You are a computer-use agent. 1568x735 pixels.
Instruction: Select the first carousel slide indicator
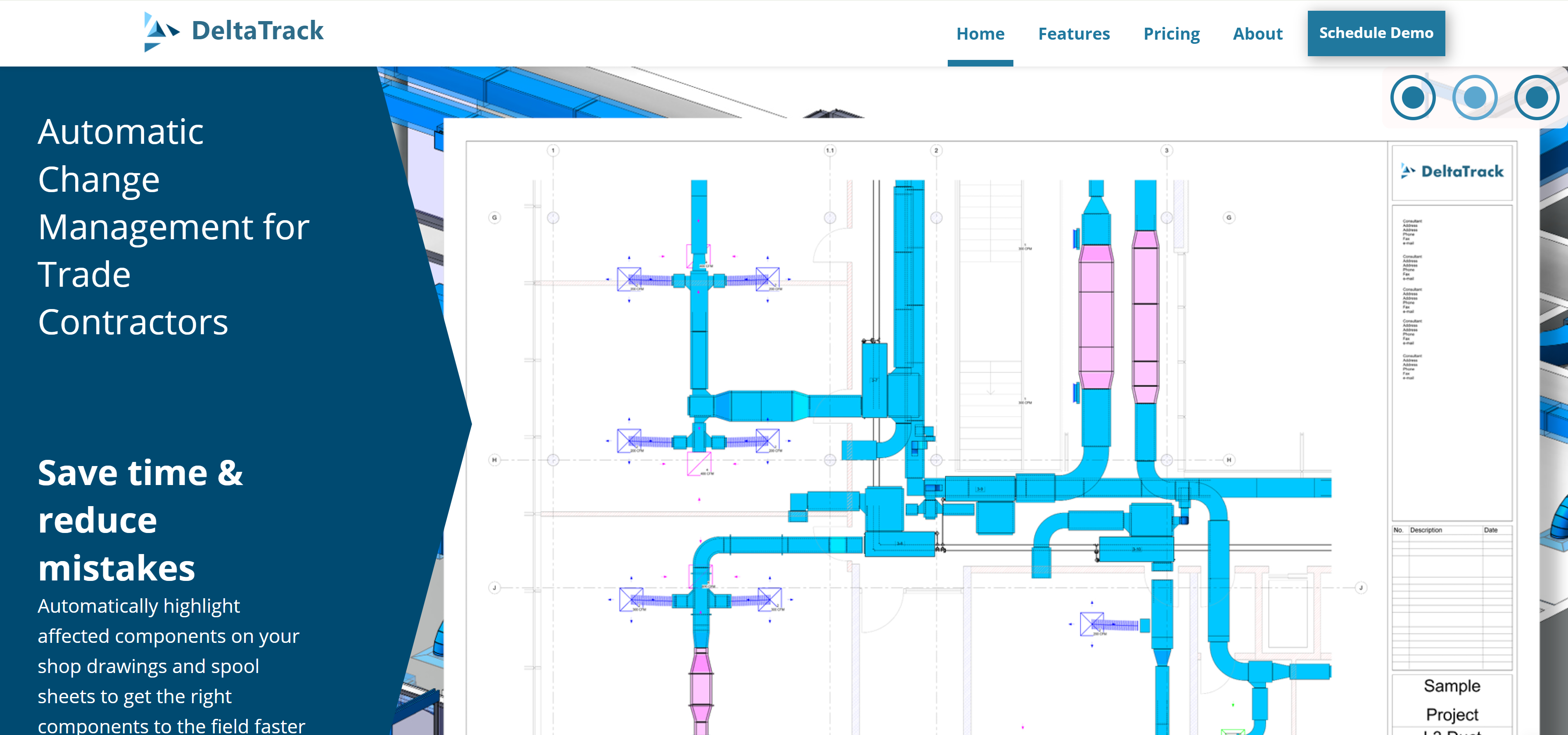pyautogui.click(x=1413, y=98)
